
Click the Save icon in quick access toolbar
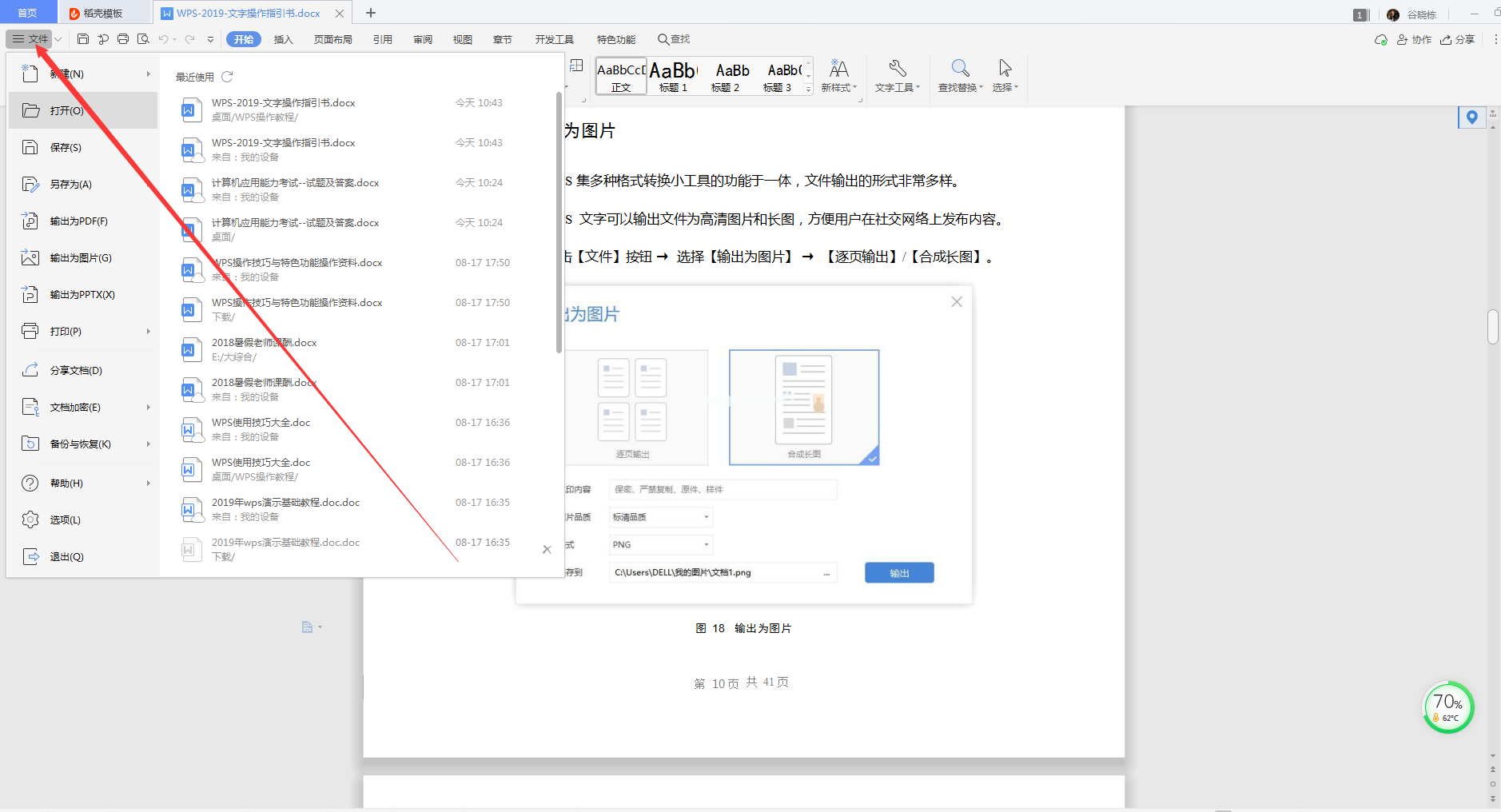pyautogui.click(x=83, y=39)
